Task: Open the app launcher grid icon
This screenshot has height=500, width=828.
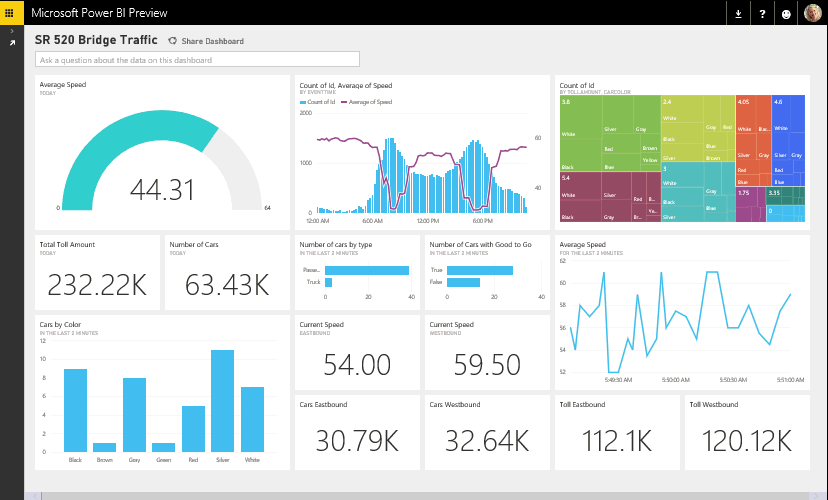Action: (11, 13)
